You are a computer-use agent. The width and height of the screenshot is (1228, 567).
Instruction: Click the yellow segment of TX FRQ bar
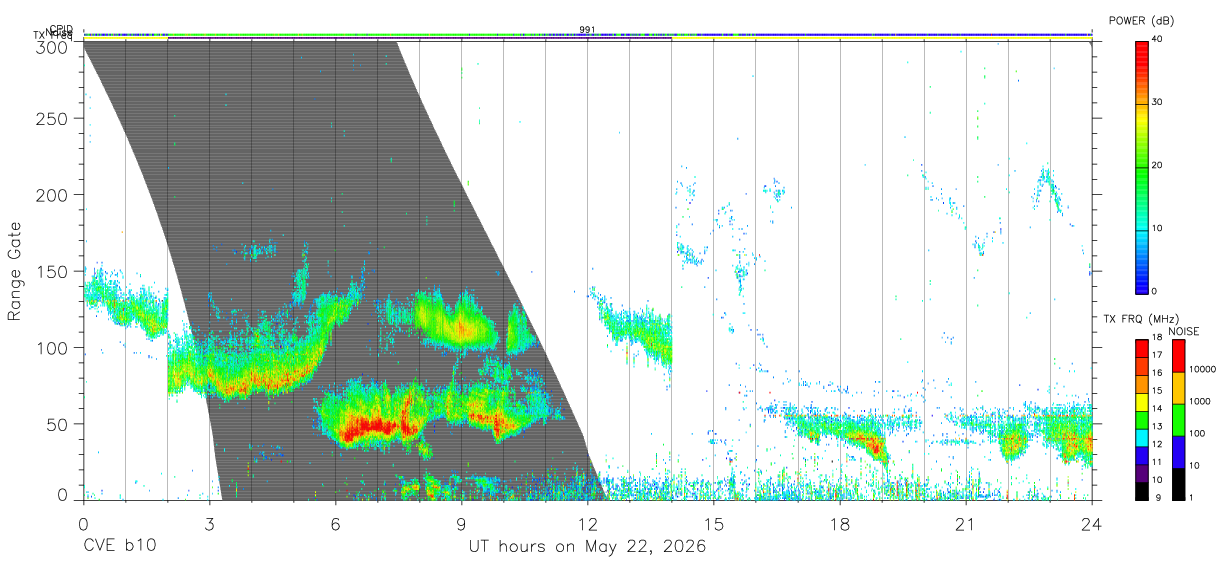1141,402
